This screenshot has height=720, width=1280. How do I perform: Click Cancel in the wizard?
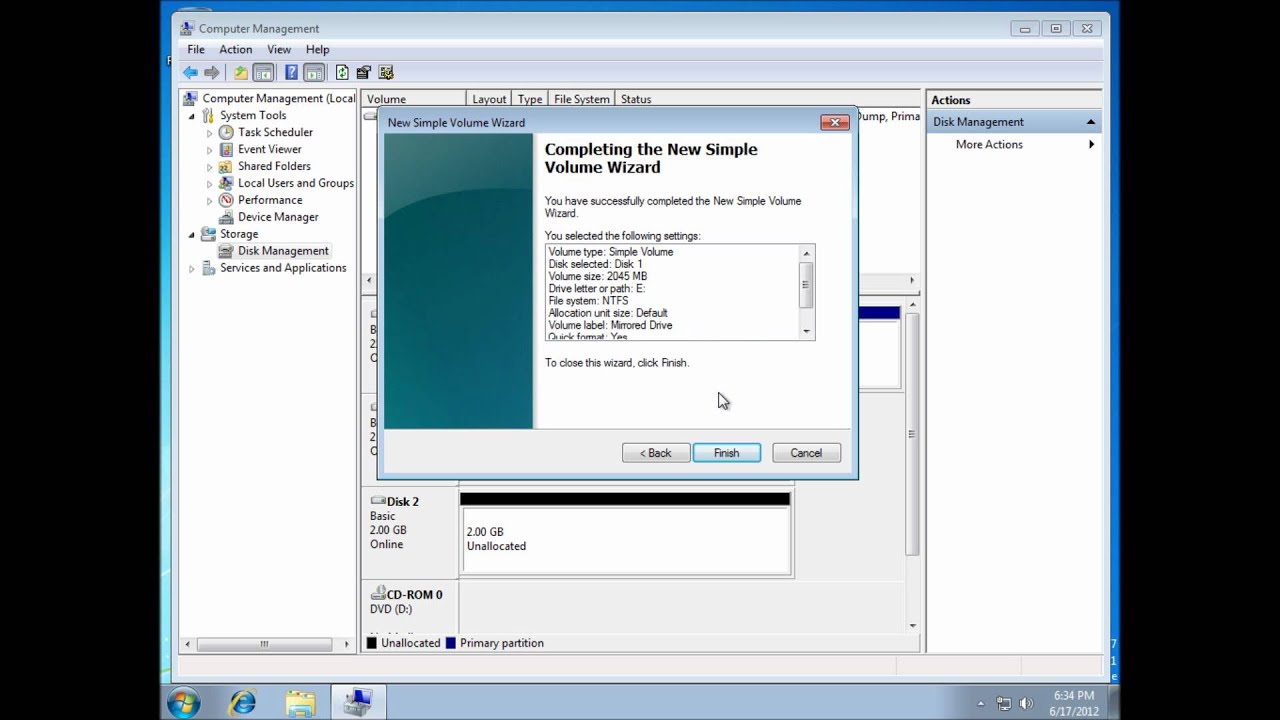(806, 453)
